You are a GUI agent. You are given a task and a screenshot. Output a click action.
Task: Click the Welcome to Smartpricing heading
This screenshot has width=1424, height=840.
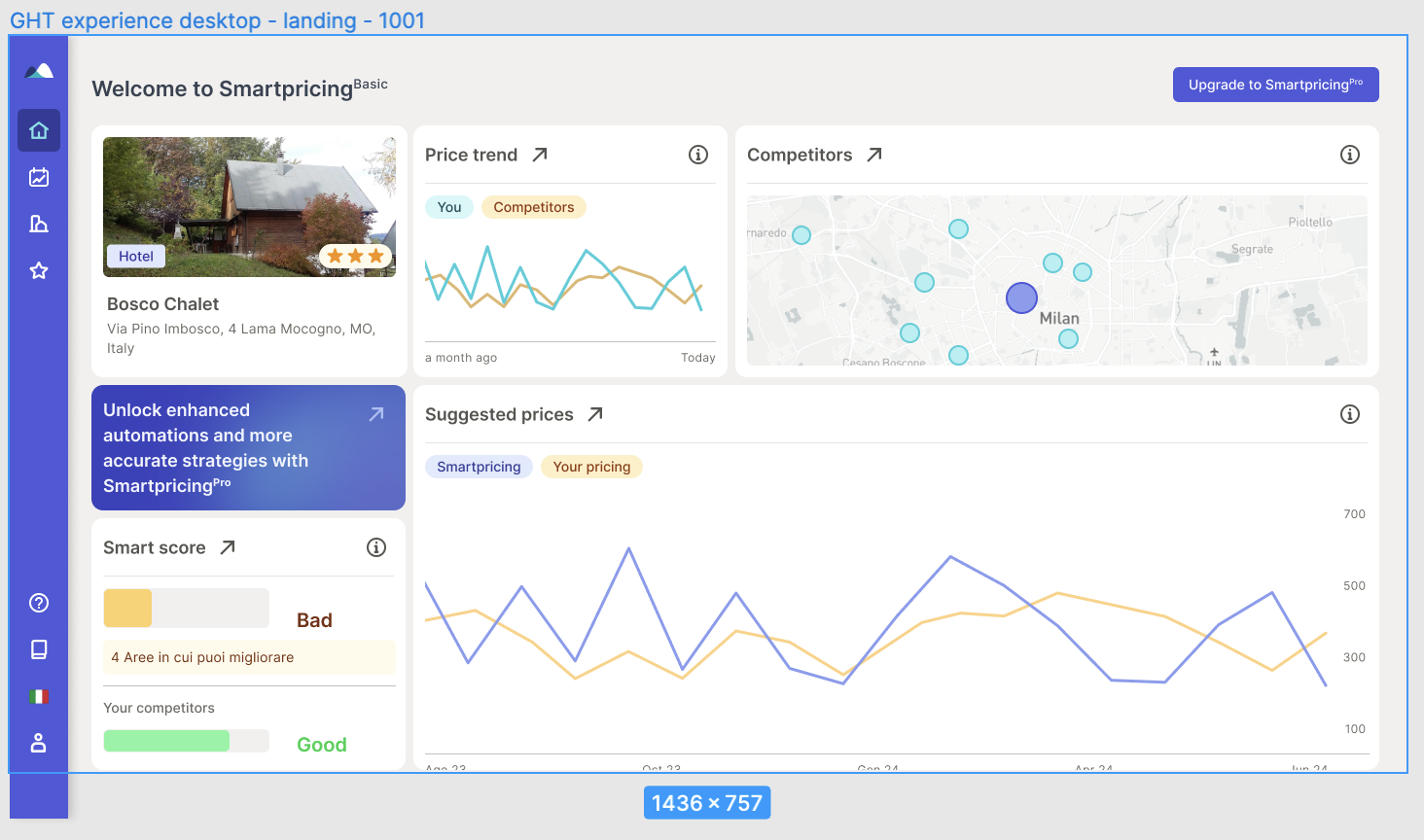click(x=239, y=87)
